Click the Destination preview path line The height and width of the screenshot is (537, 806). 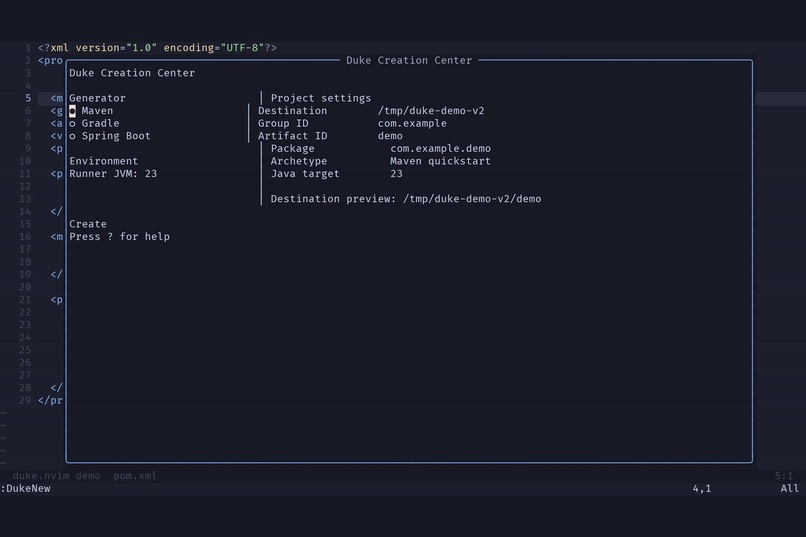tap(406, 199)
